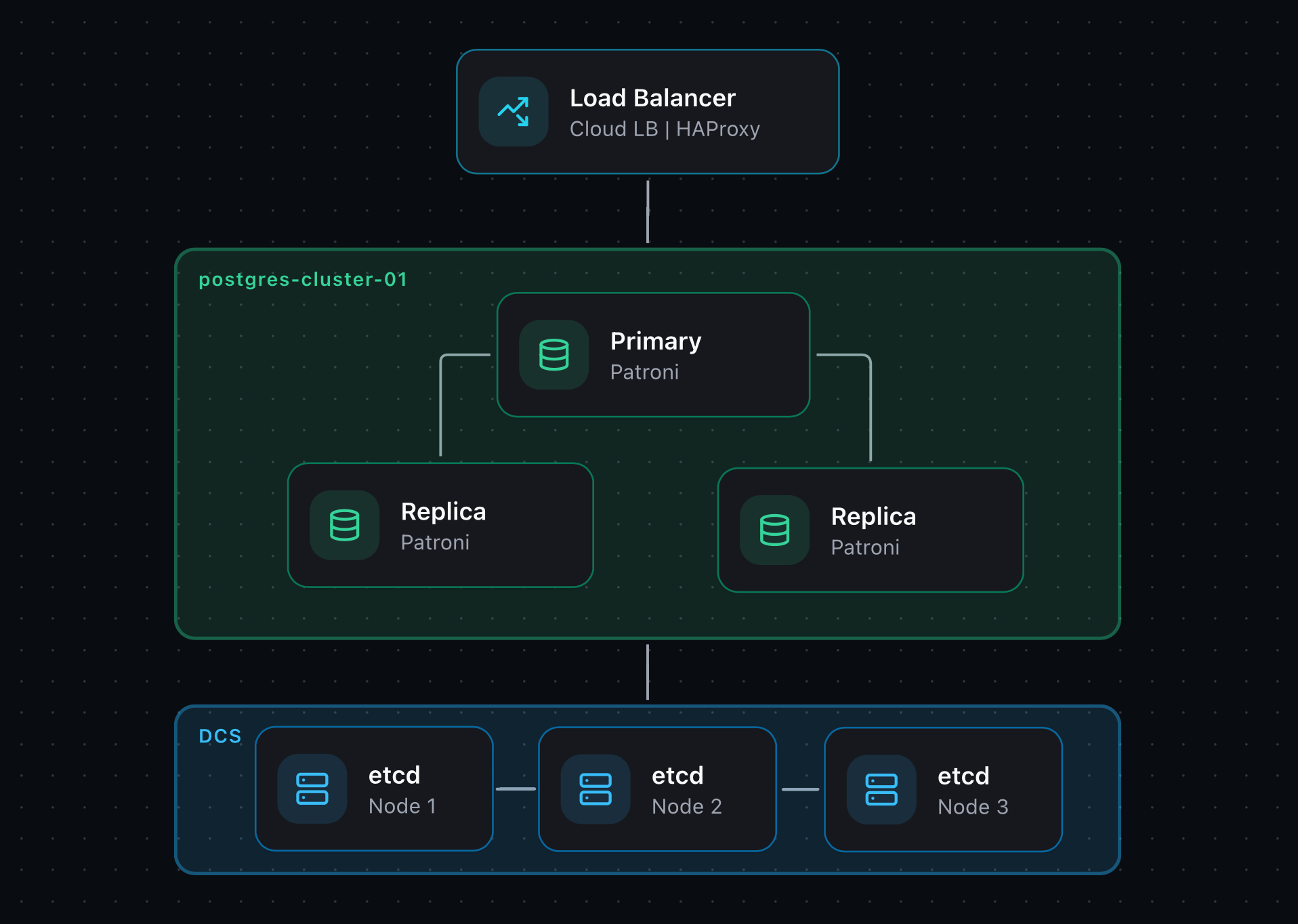Viewport: 1298px width, 924px height.
Task: Click the Primary title text
Action: (656, 341)
